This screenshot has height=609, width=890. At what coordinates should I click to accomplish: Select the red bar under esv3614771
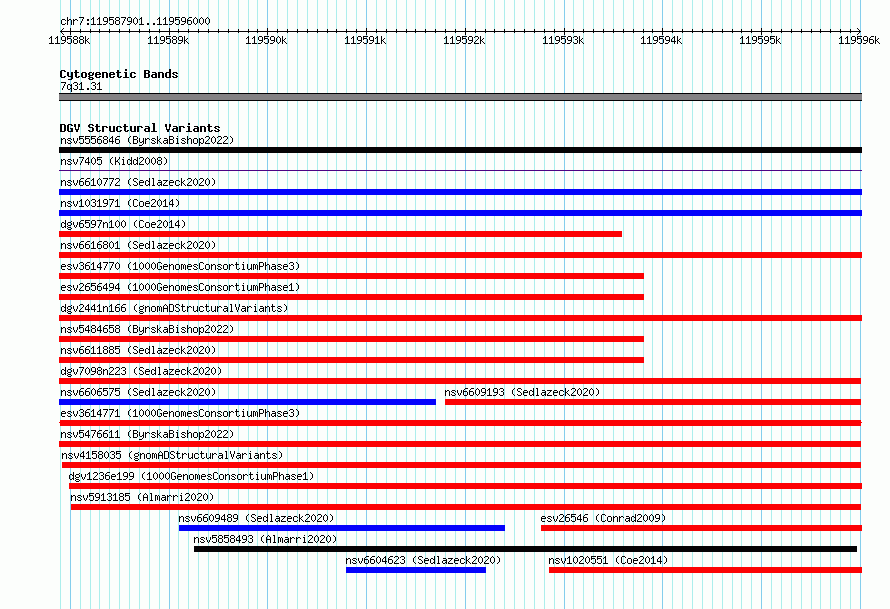coord(460,423)
